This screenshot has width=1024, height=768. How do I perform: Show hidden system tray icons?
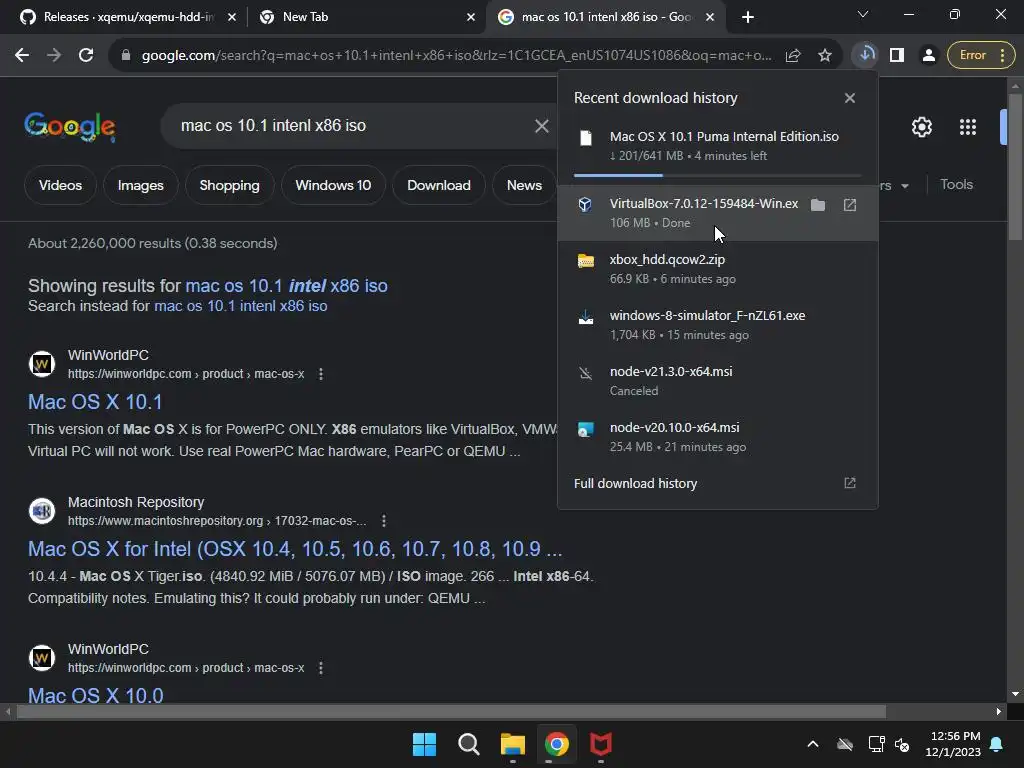[812, 744]
